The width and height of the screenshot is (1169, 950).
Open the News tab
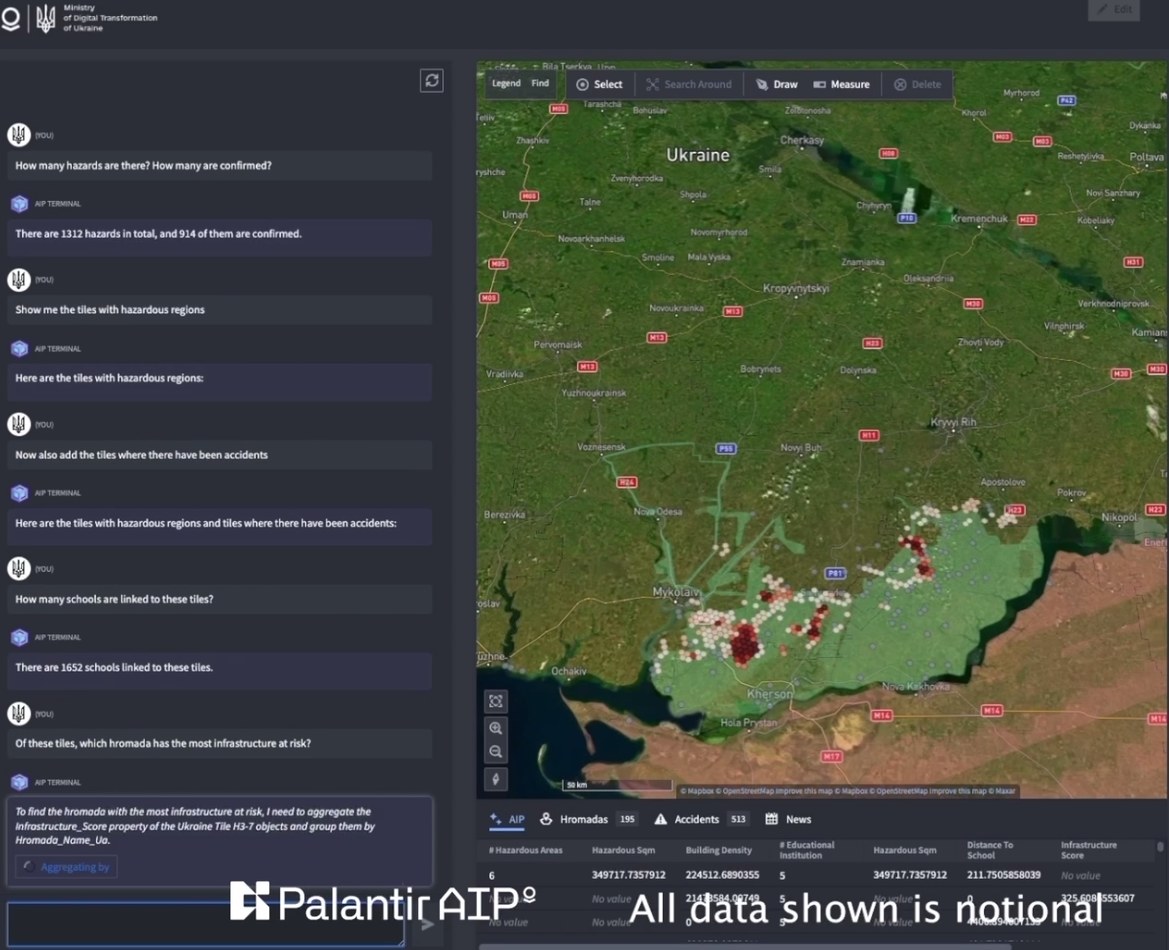[x=789, y=820]
